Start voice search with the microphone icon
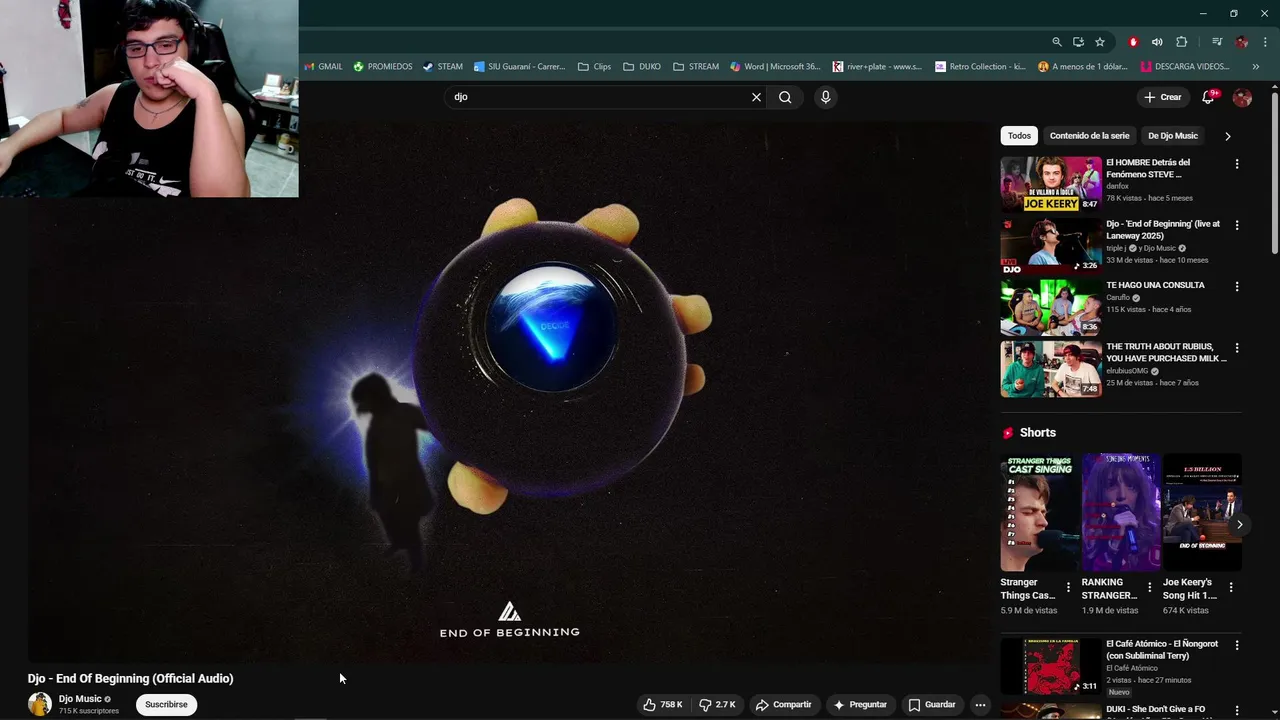1280x720 pixels. 825,97
